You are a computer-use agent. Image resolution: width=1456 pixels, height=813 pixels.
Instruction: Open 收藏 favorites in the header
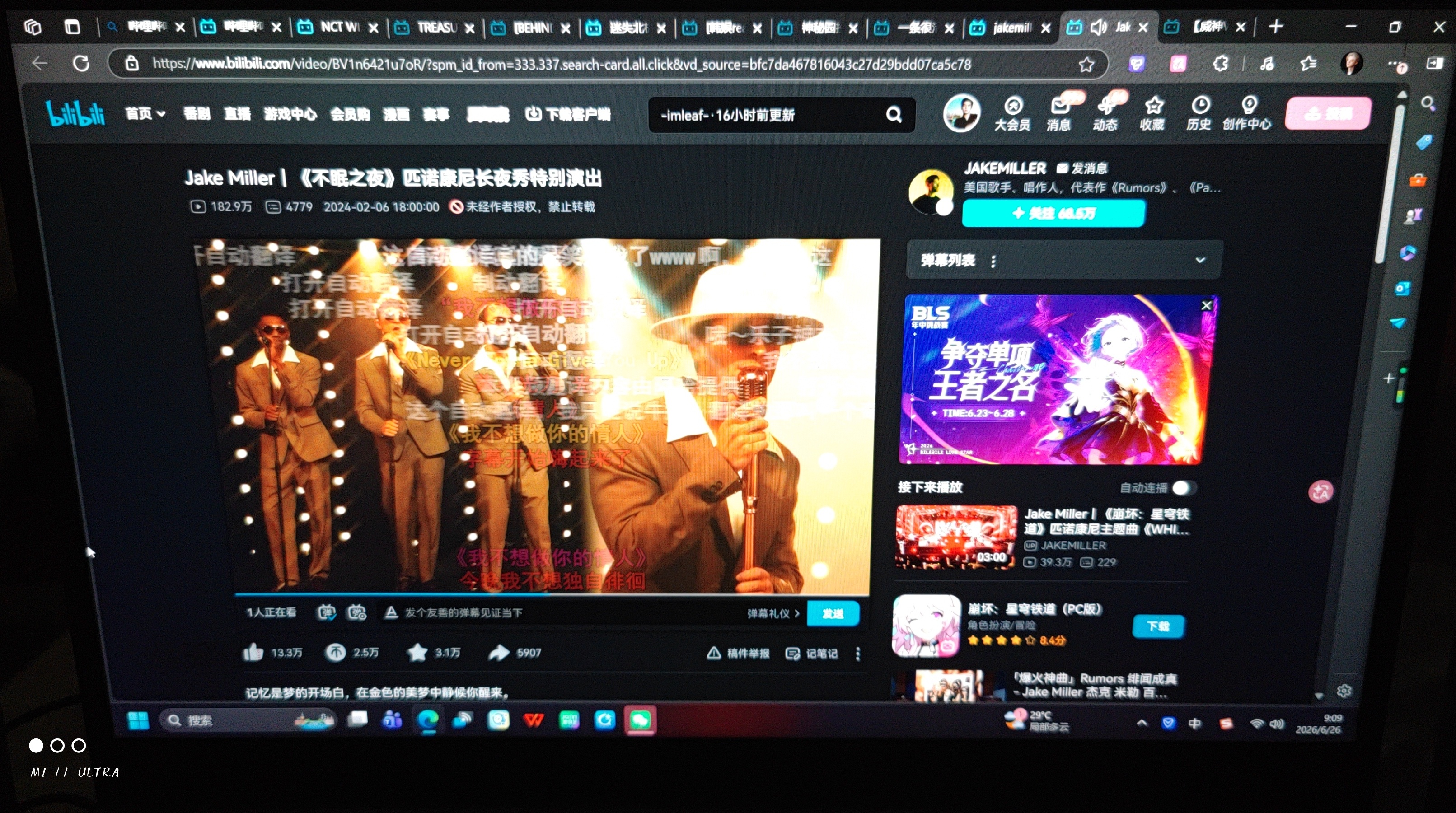coord(1152,113)
